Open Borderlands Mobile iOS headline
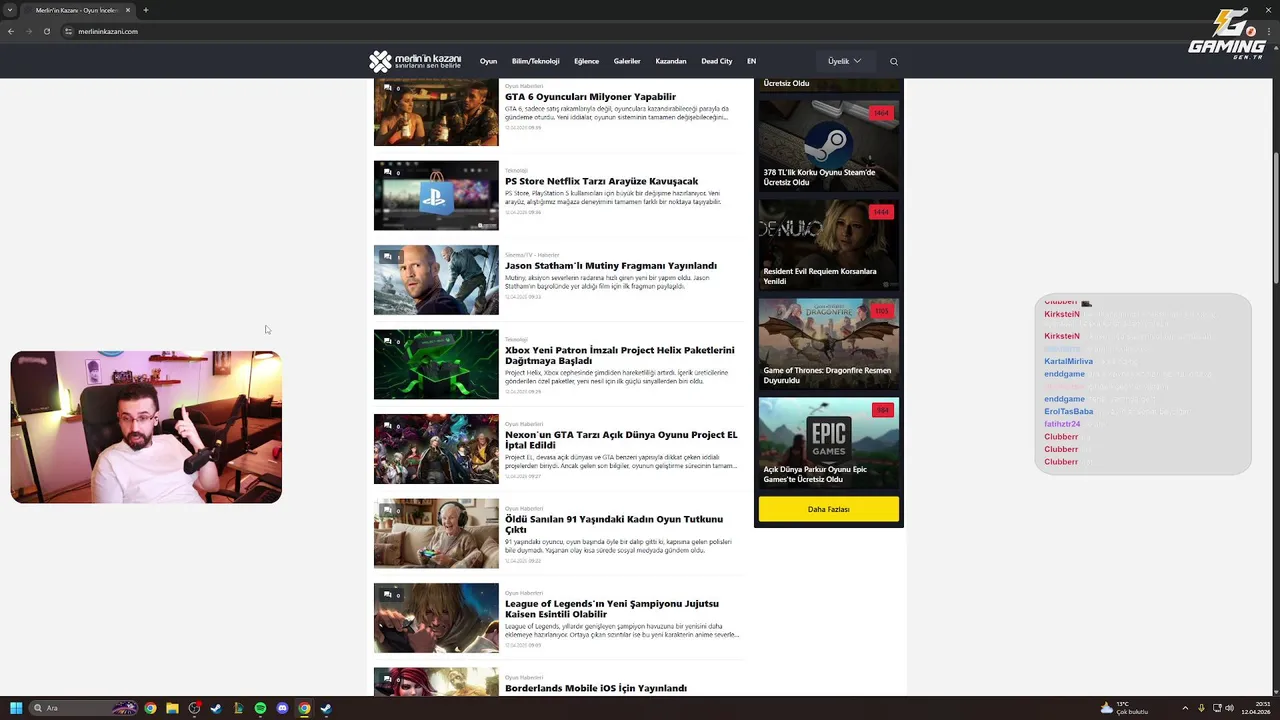This screenshot has width=1280, height=720. [x=596, y=688]
